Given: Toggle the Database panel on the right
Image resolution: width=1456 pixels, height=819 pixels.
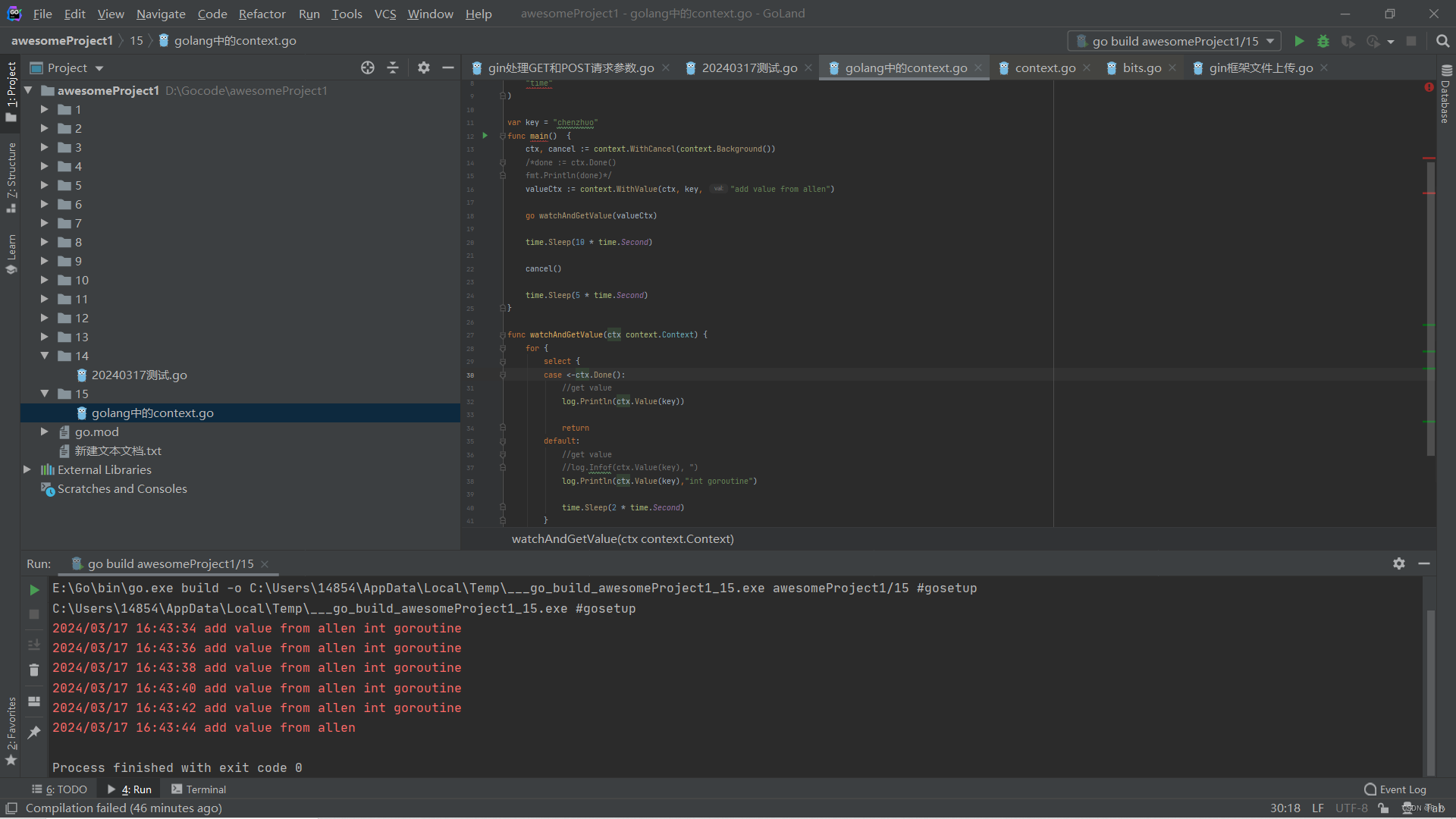Looking at the screenshot, I should (x=1447, y=99).
